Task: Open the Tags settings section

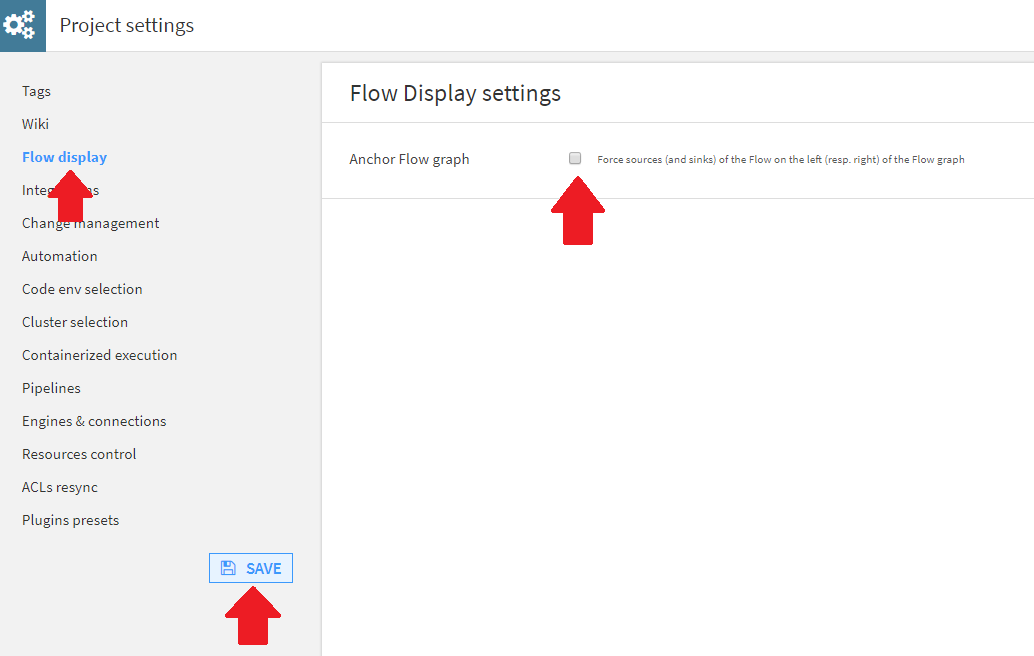Action: click(x=36, y=91)
